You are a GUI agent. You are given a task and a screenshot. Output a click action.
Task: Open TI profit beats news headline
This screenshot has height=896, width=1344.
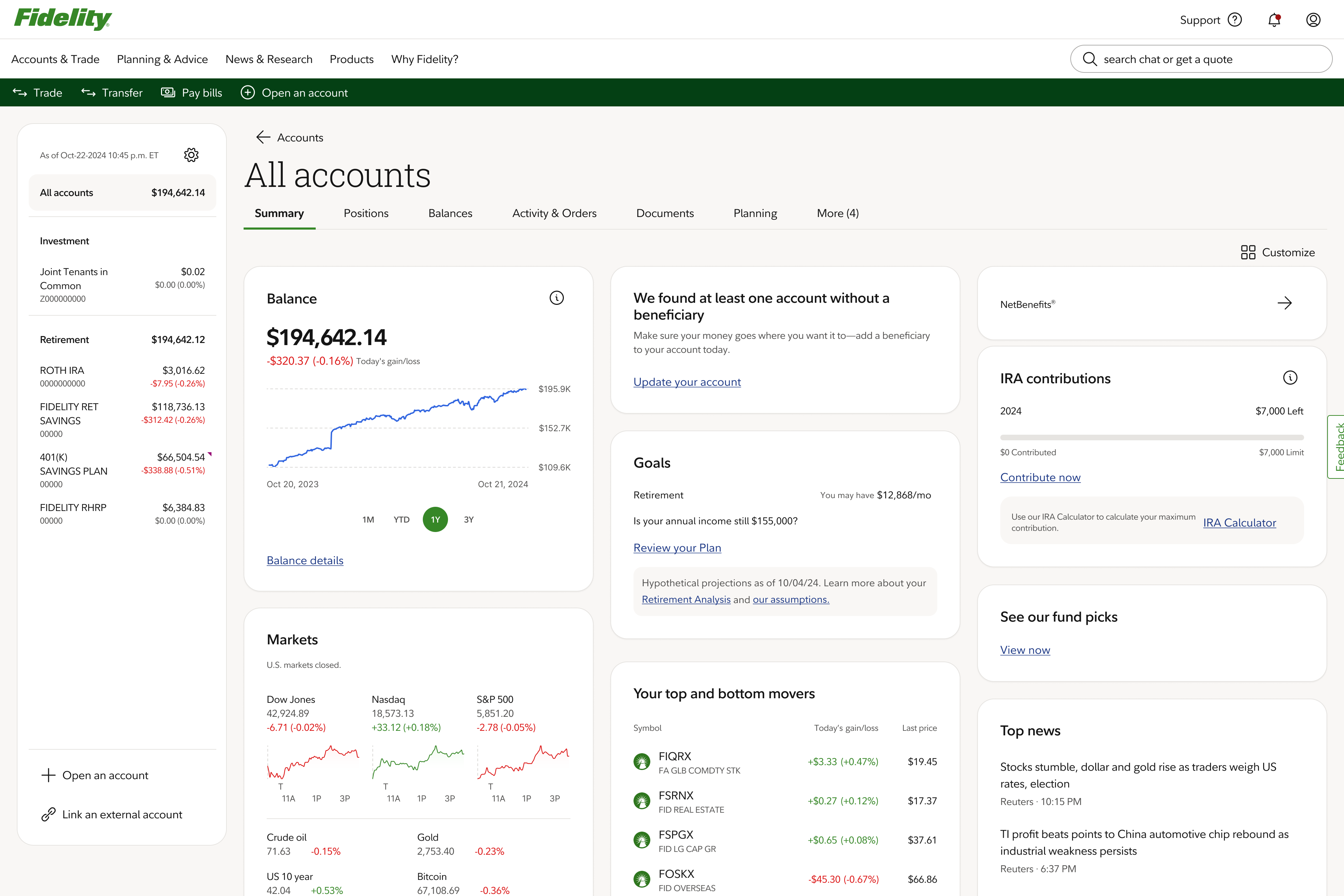pos(1144,842)
